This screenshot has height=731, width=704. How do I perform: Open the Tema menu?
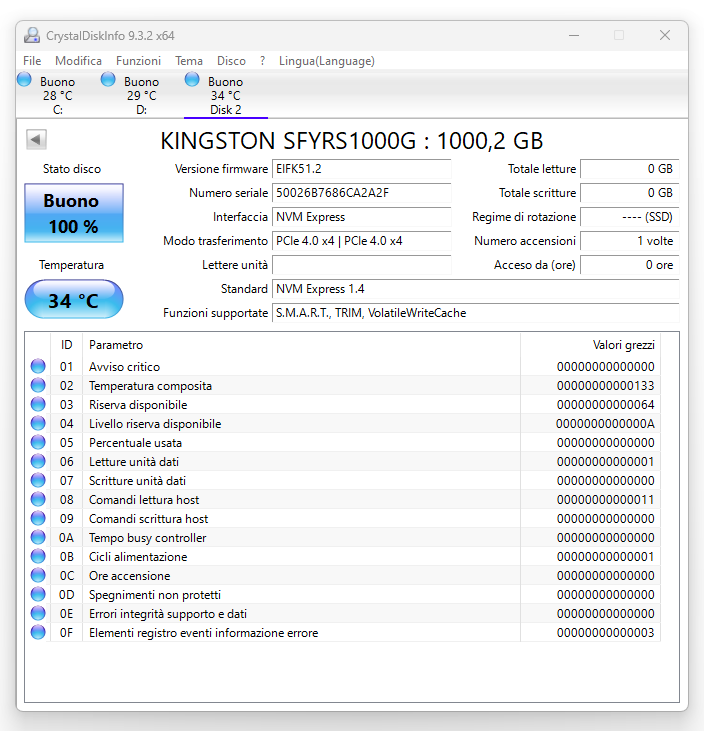coord(189,61)
